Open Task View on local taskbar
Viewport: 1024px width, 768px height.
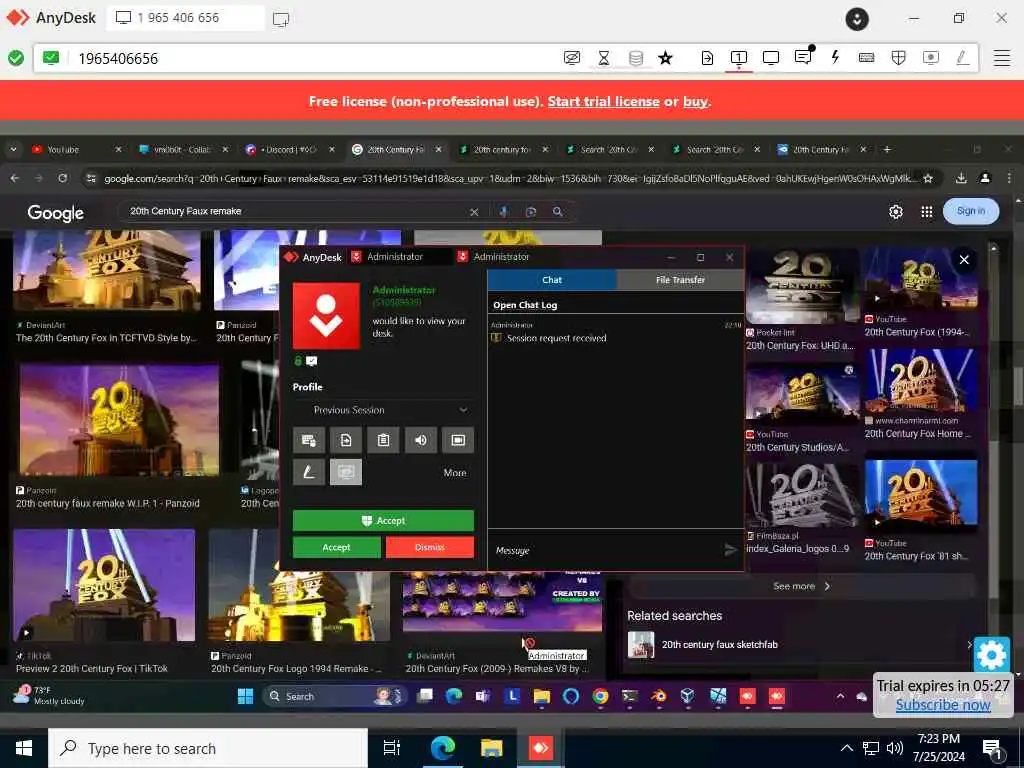tap(392, 748)
